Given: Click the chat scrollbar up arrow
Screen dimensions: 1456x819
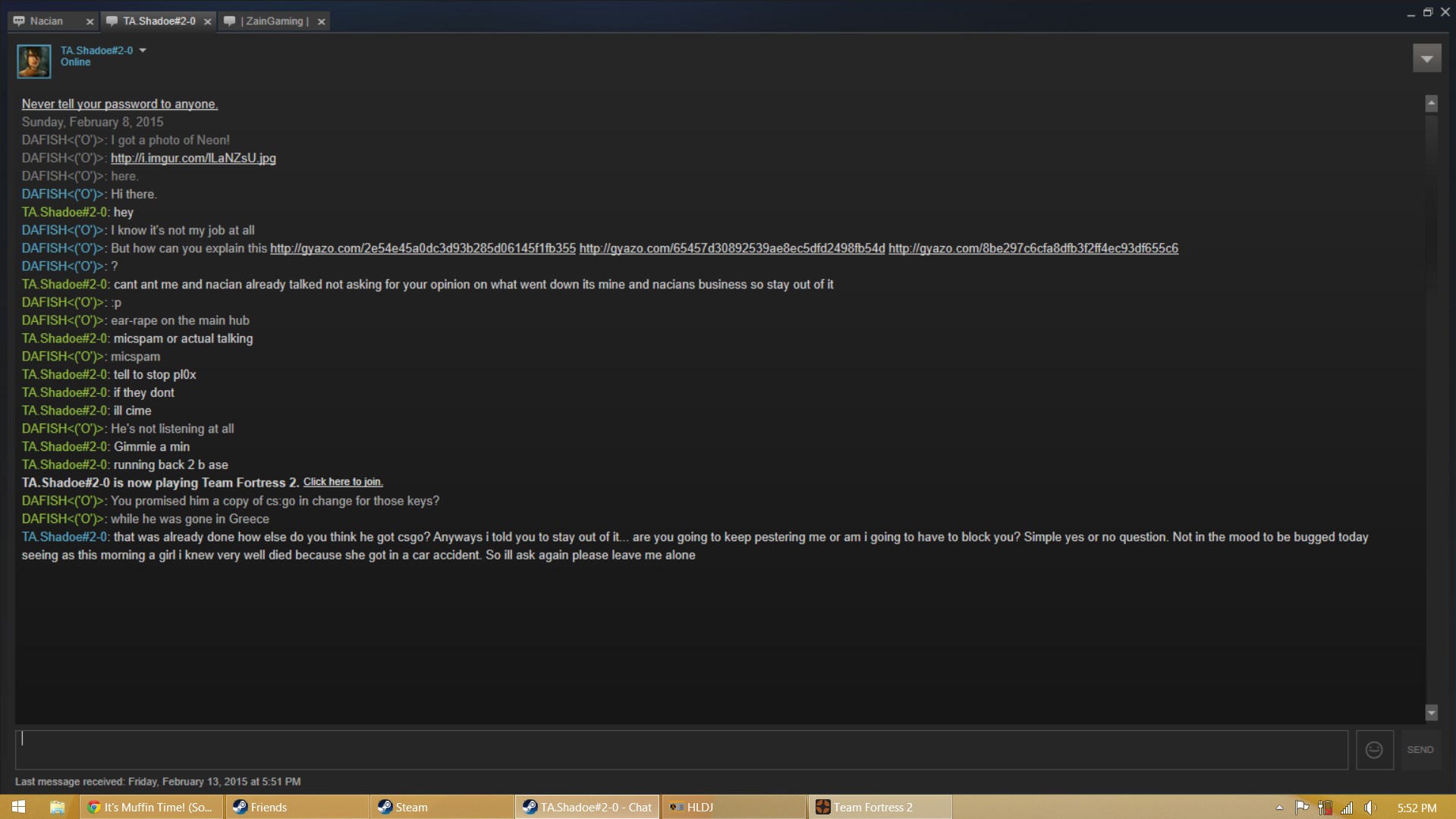Looking at the screenshot, I should [x=1431, y=103].
